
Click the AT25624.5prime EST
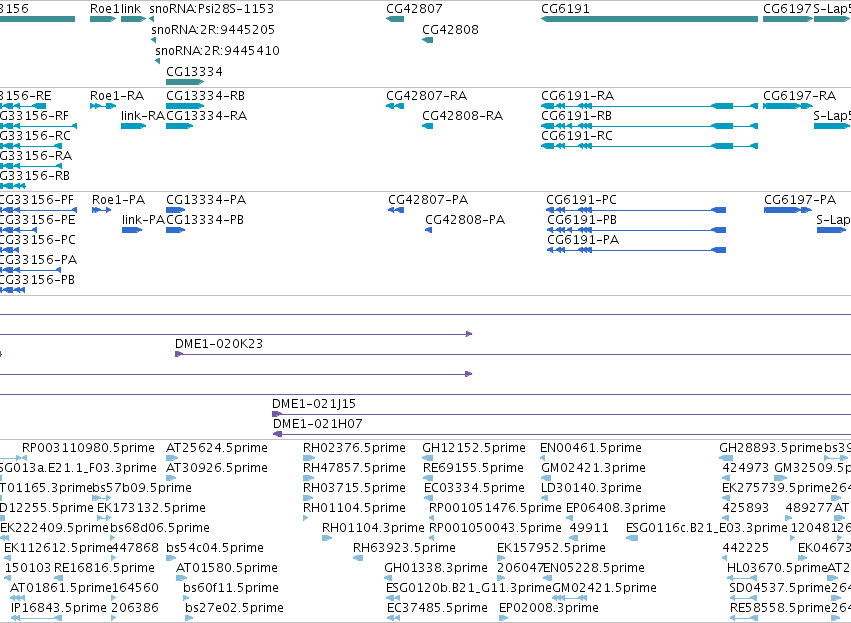[171, 458]
